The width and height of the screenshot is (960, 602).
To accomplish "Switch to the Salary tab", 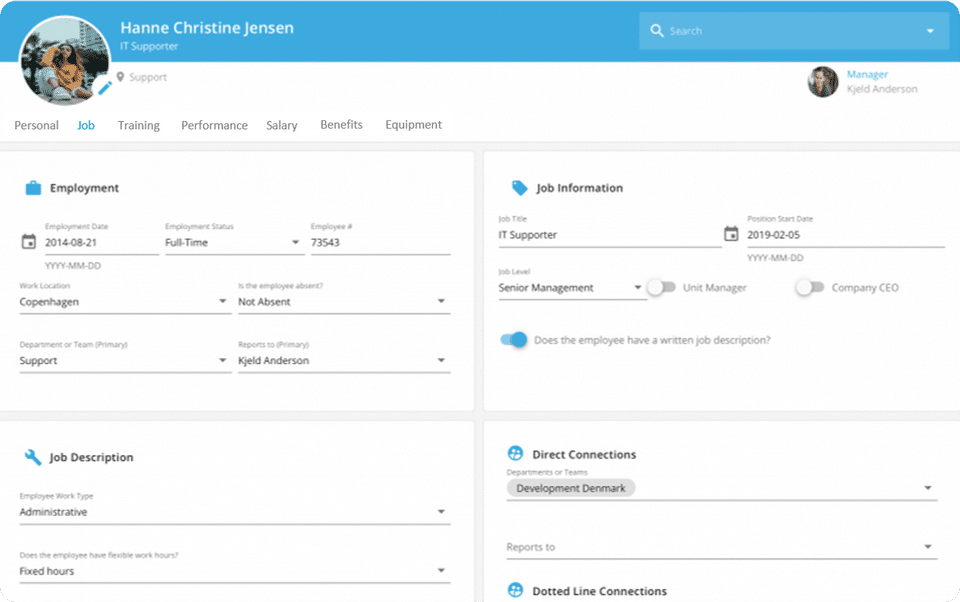I will pos(282,126).
